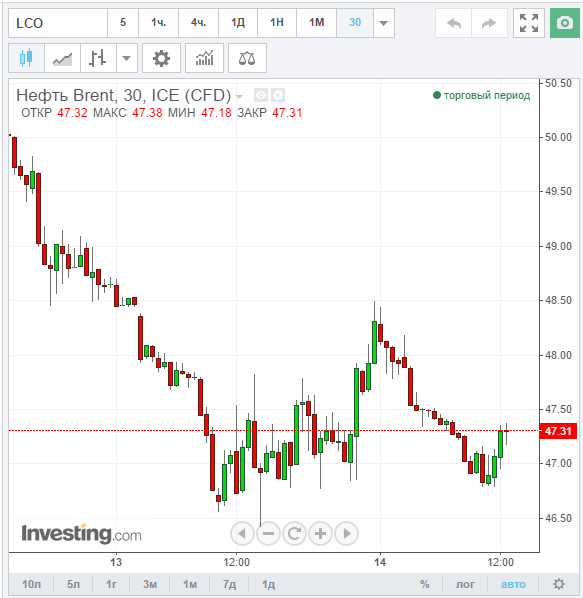Screen dimensions: 583x598
Task: Set range to 7д
Action: tap(230, 584)
